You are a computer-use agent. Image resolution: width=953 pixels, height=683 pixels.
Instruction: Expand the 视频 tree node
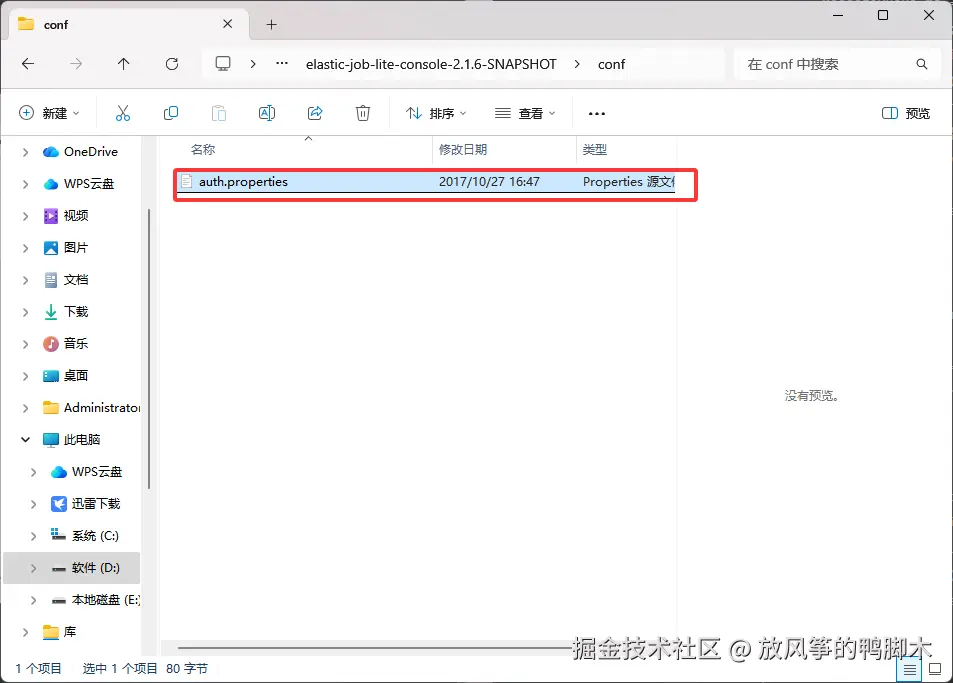[x=25, y=216]
